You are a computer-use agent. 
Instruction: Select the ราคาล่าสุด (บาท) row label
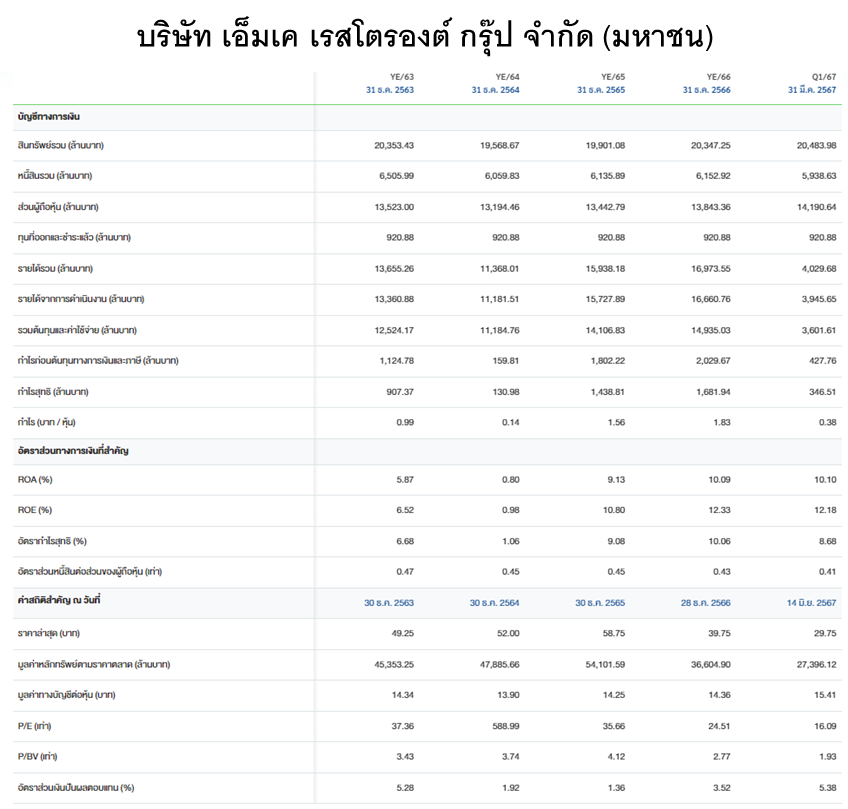pos(49,633)
